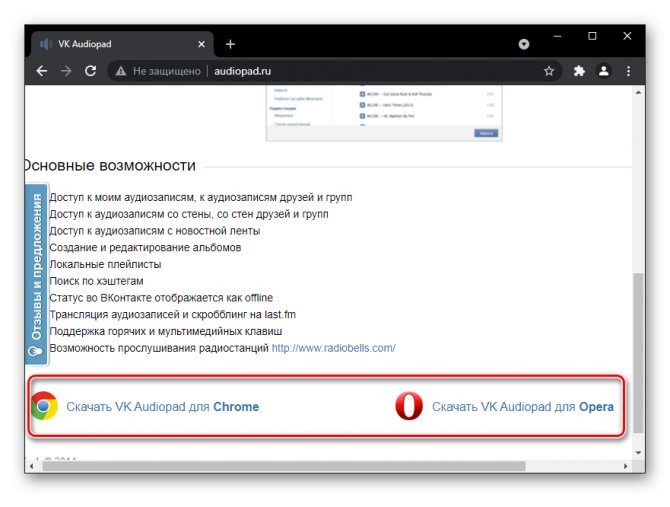Click Не защищено security label

coord(167,71)
